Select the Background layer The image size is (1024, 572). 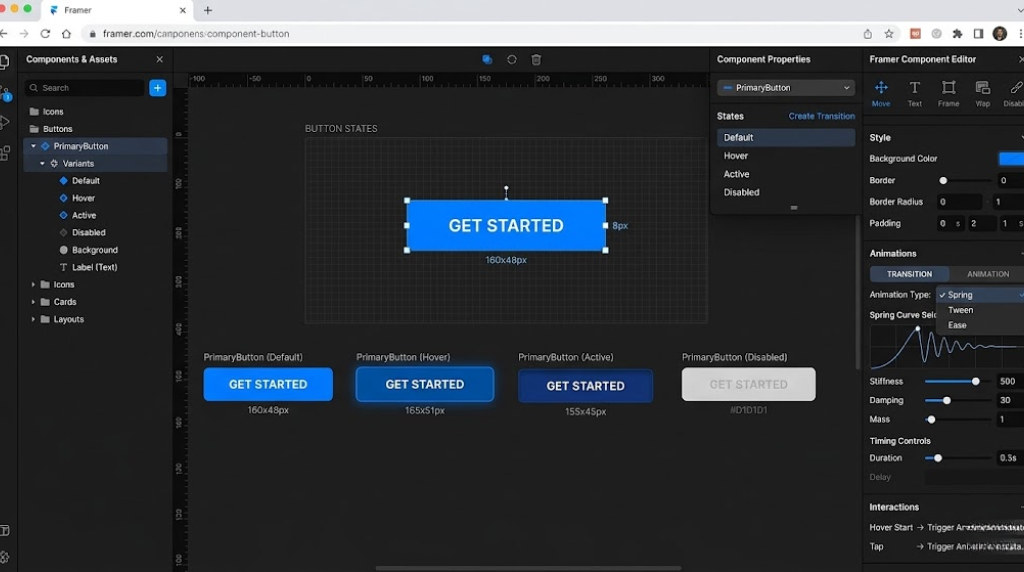coord(95,249)
